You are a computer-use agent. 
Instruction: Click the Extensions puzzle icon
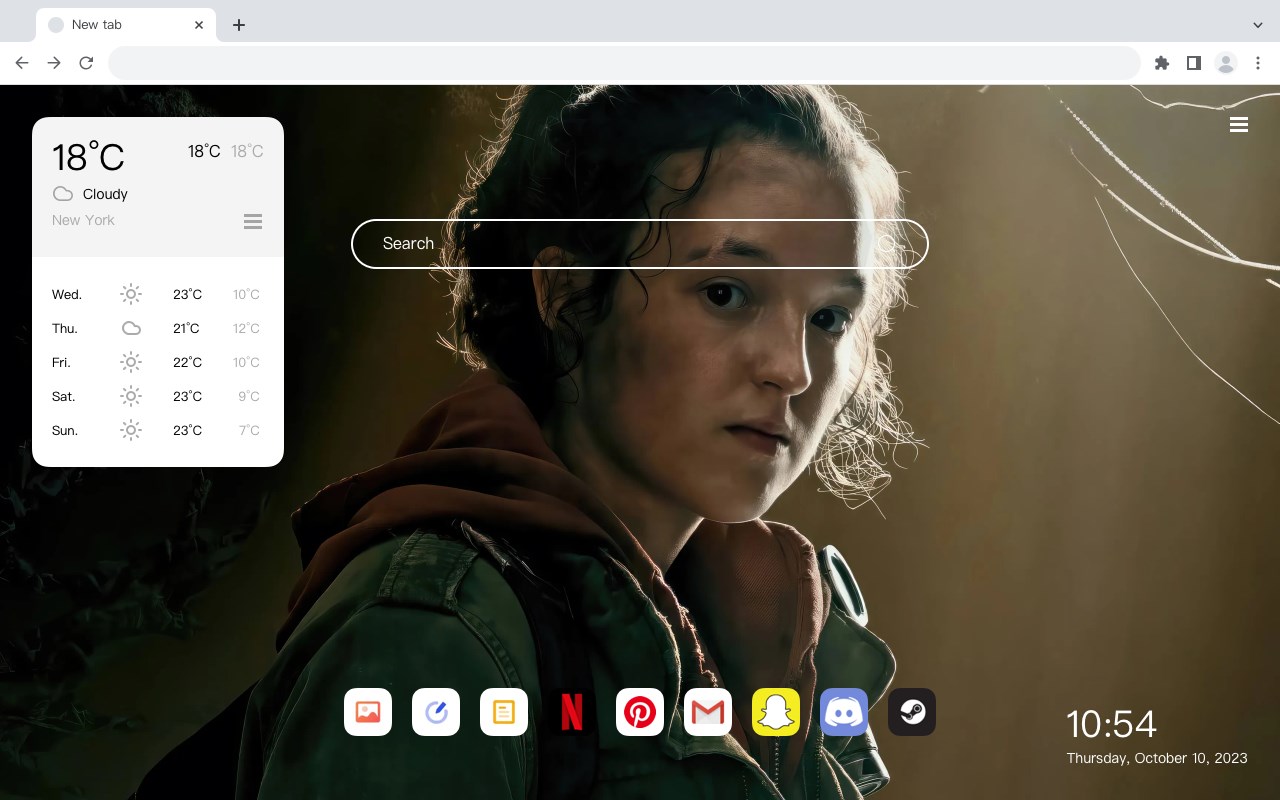pyautogui.click(x=1161, y=63)
